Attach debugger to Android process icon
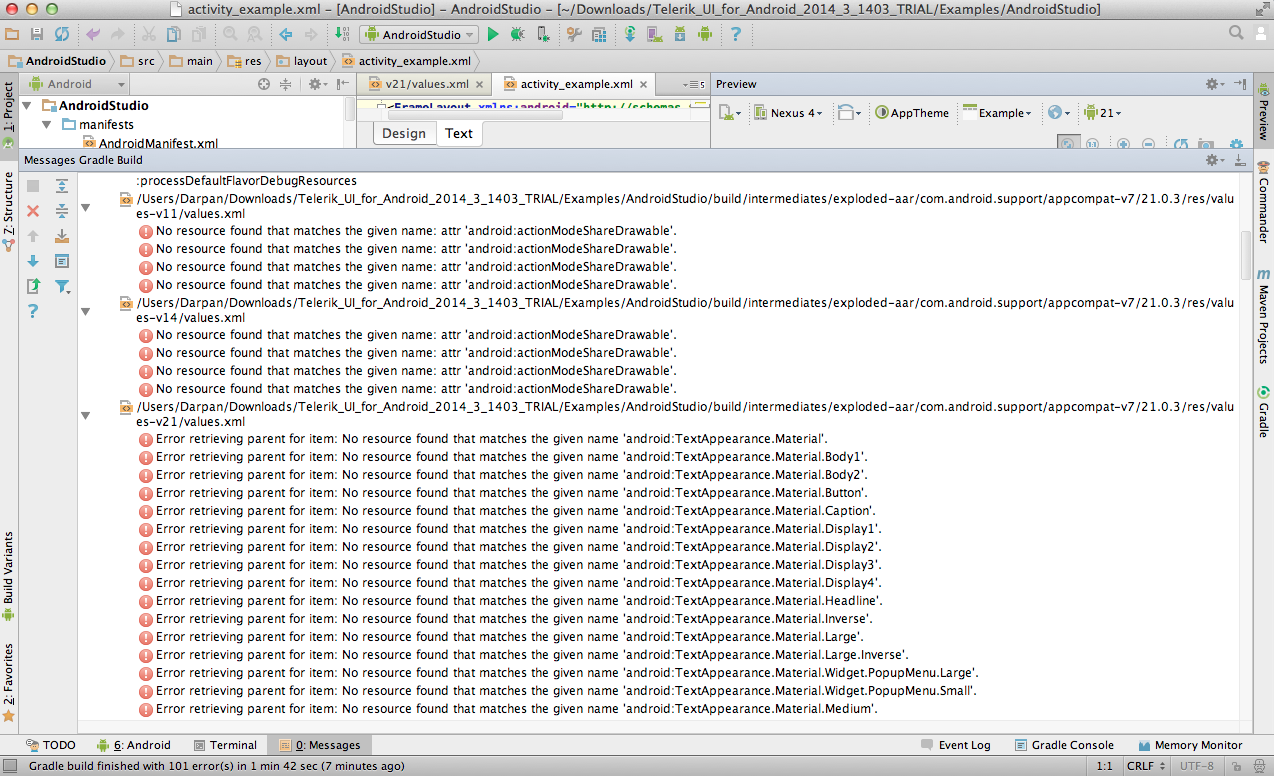Screen dimensions: 1274x776 click(543, 34)
